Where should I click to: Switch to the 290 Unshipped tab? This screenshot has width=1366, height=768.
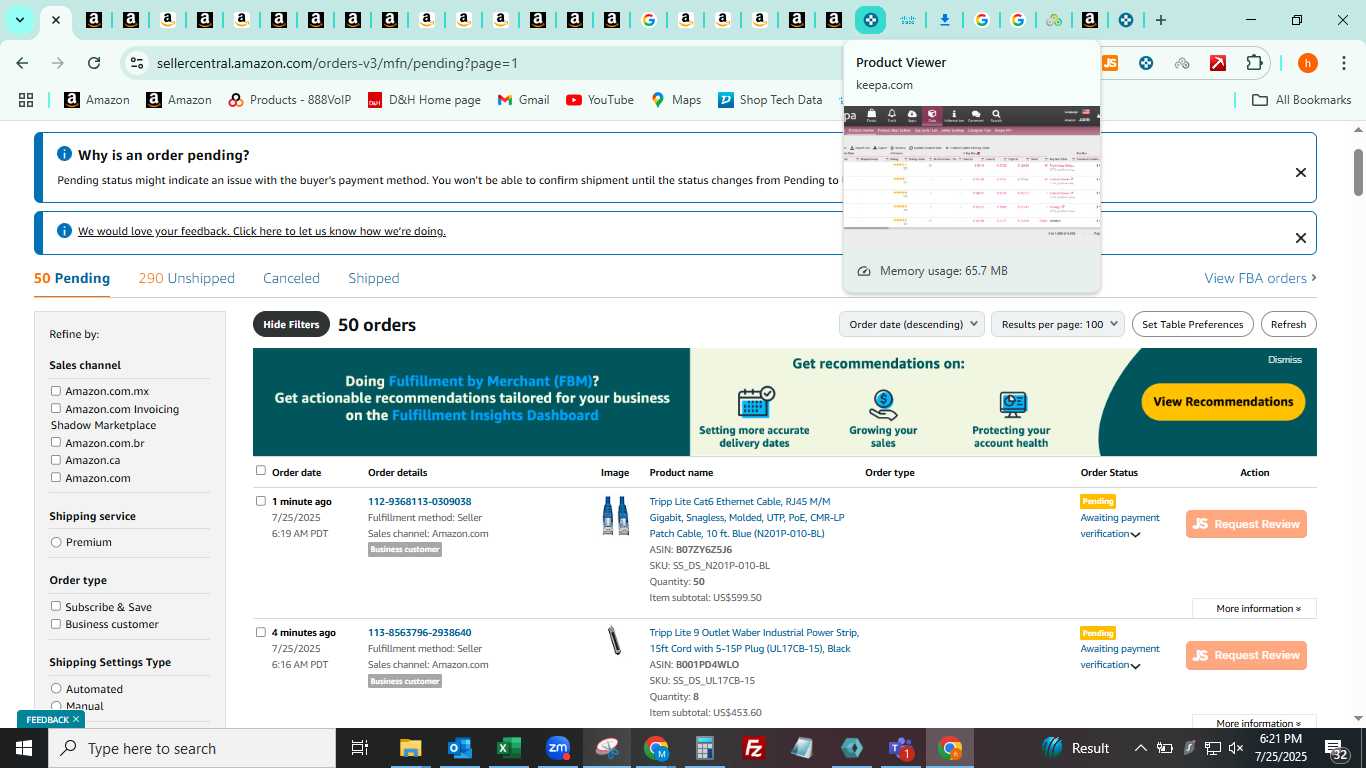186,278
